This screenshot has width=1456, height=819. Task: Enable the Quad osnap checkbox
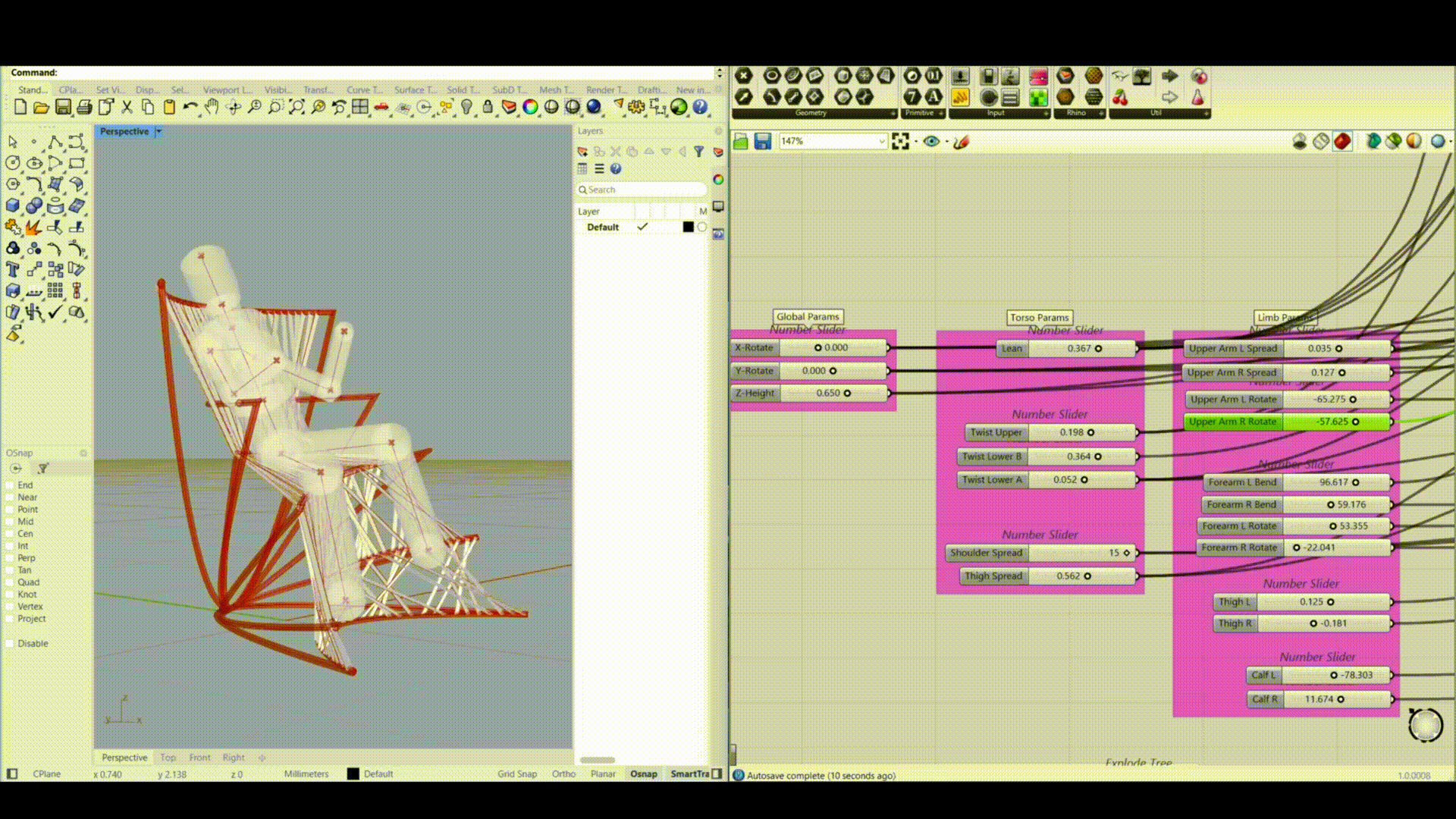pyautogui.click(x=10, y=582)
